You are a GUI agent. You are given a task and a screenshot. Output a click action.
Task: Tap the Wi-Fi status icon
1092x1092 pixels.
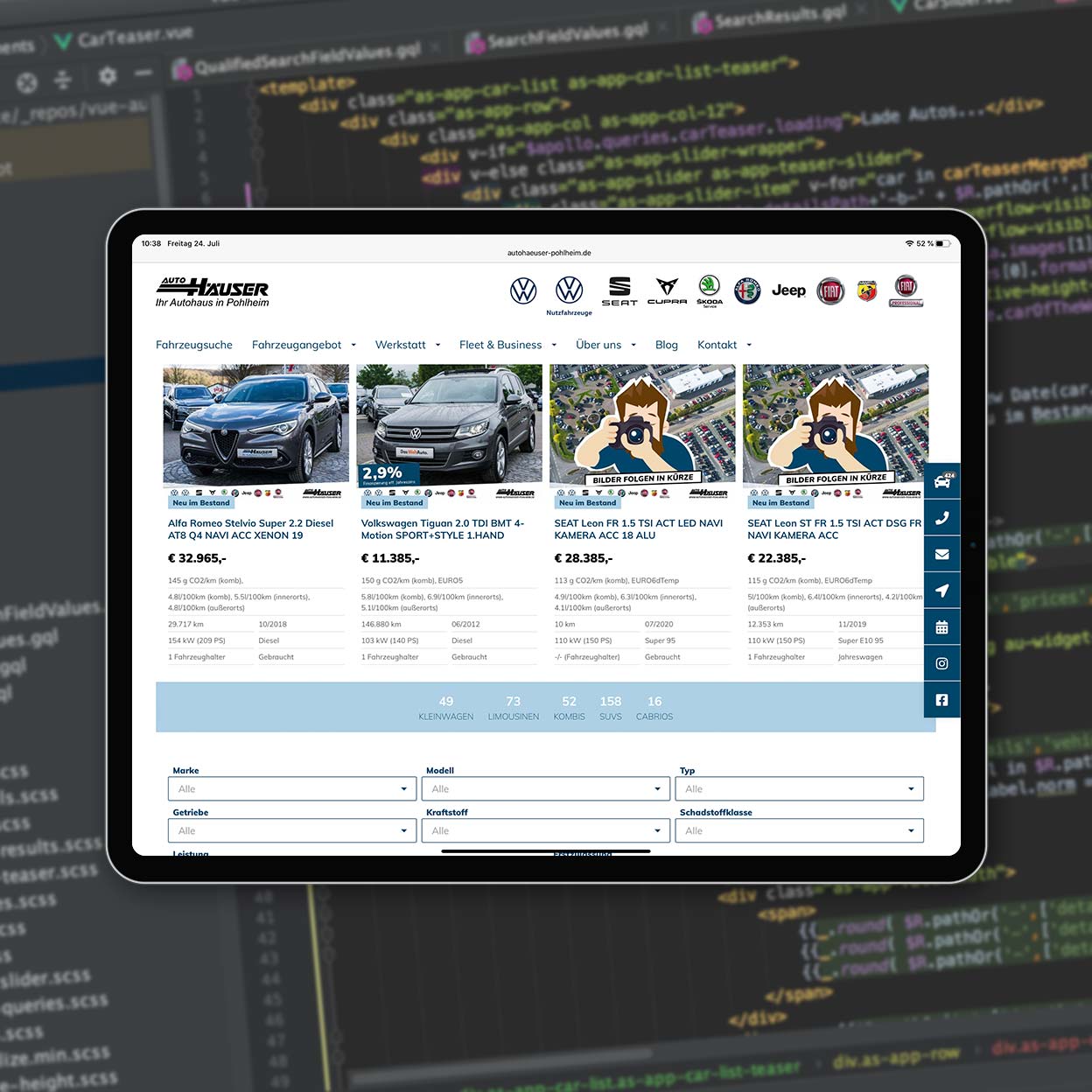pyautogui.click(x=909, y=243)
